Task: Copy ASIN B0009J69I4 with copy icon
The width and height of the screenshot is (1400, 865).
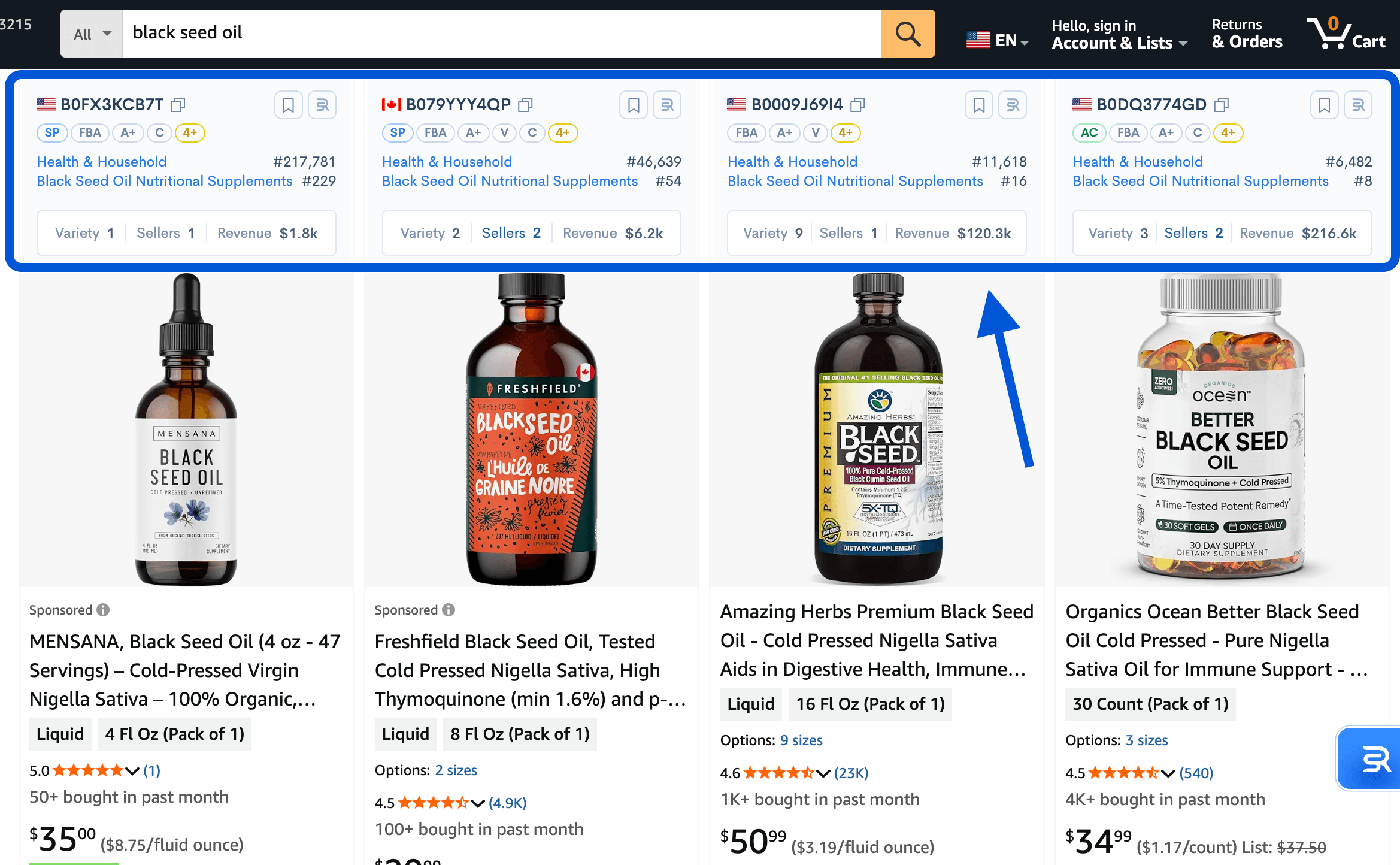Action: pos(857,105)
